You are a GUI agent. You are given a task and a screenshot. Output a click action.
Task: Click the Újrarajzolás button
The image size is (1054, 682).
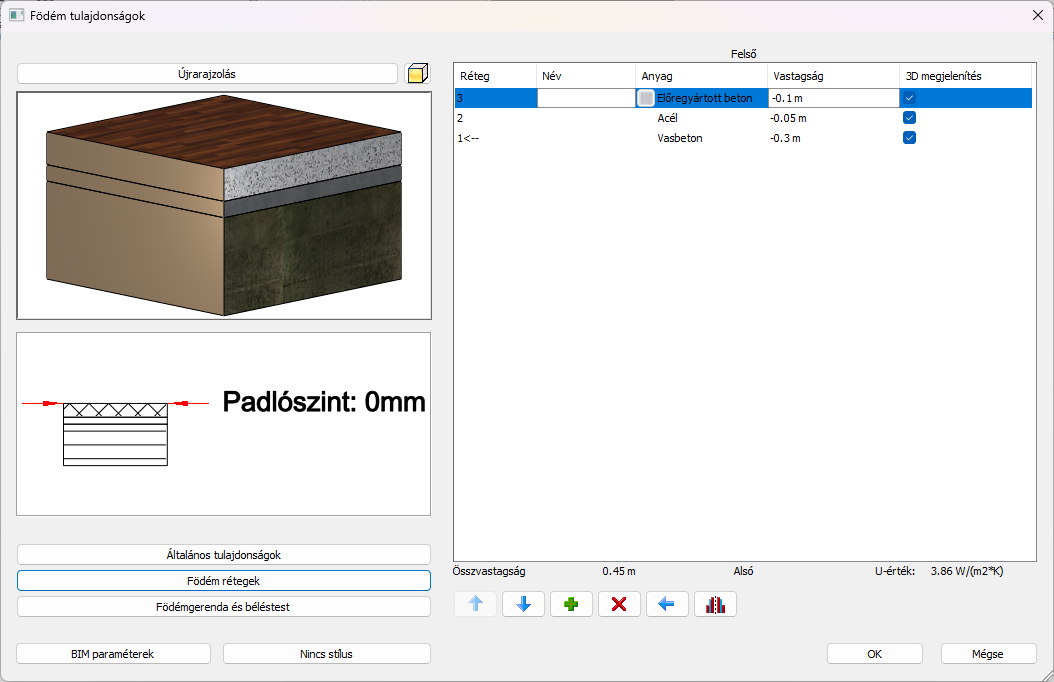click(207, 74)
